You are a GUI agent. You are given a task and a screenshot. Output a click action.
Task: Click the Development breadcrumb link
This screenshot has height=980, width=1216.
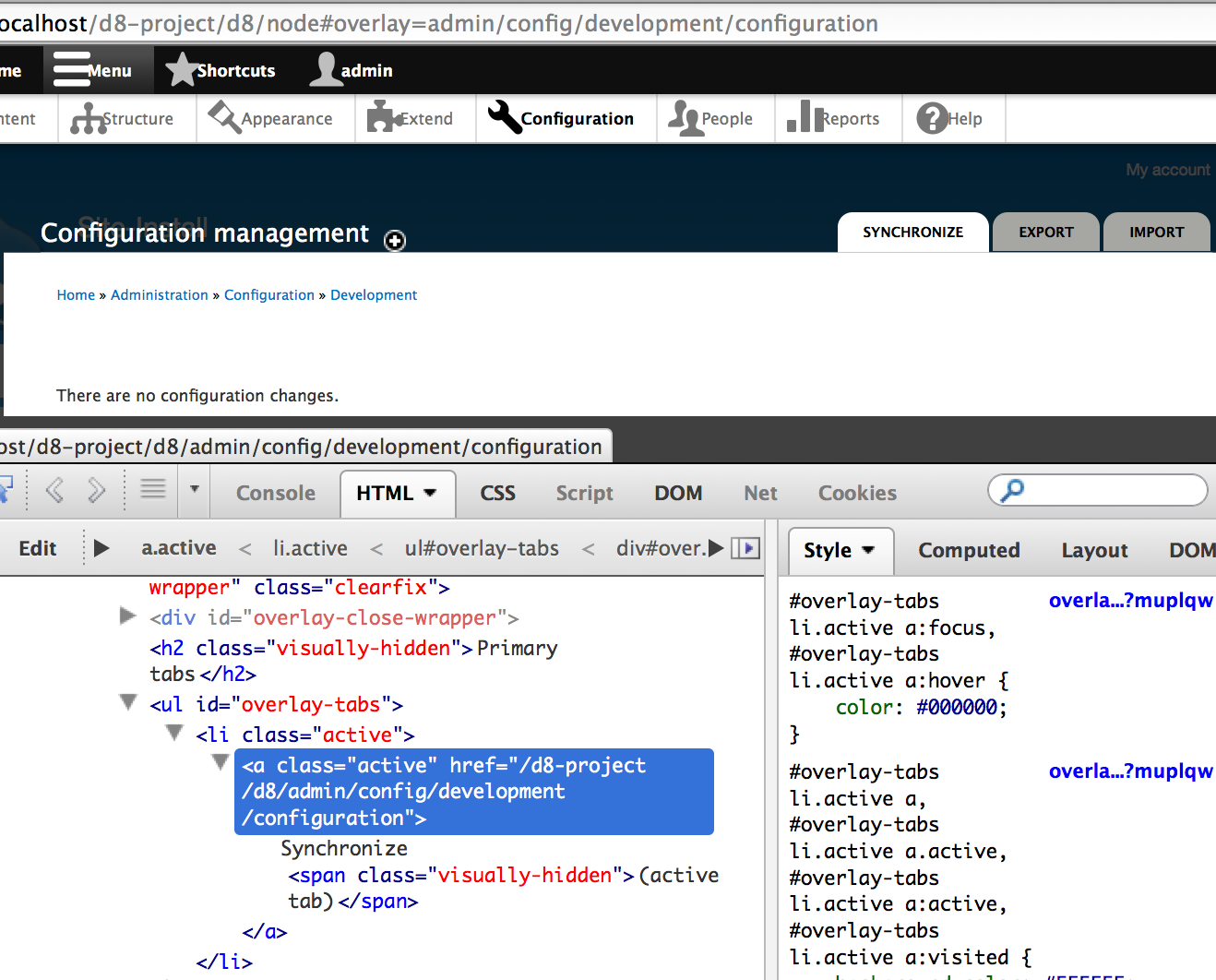tap(374, 295)
